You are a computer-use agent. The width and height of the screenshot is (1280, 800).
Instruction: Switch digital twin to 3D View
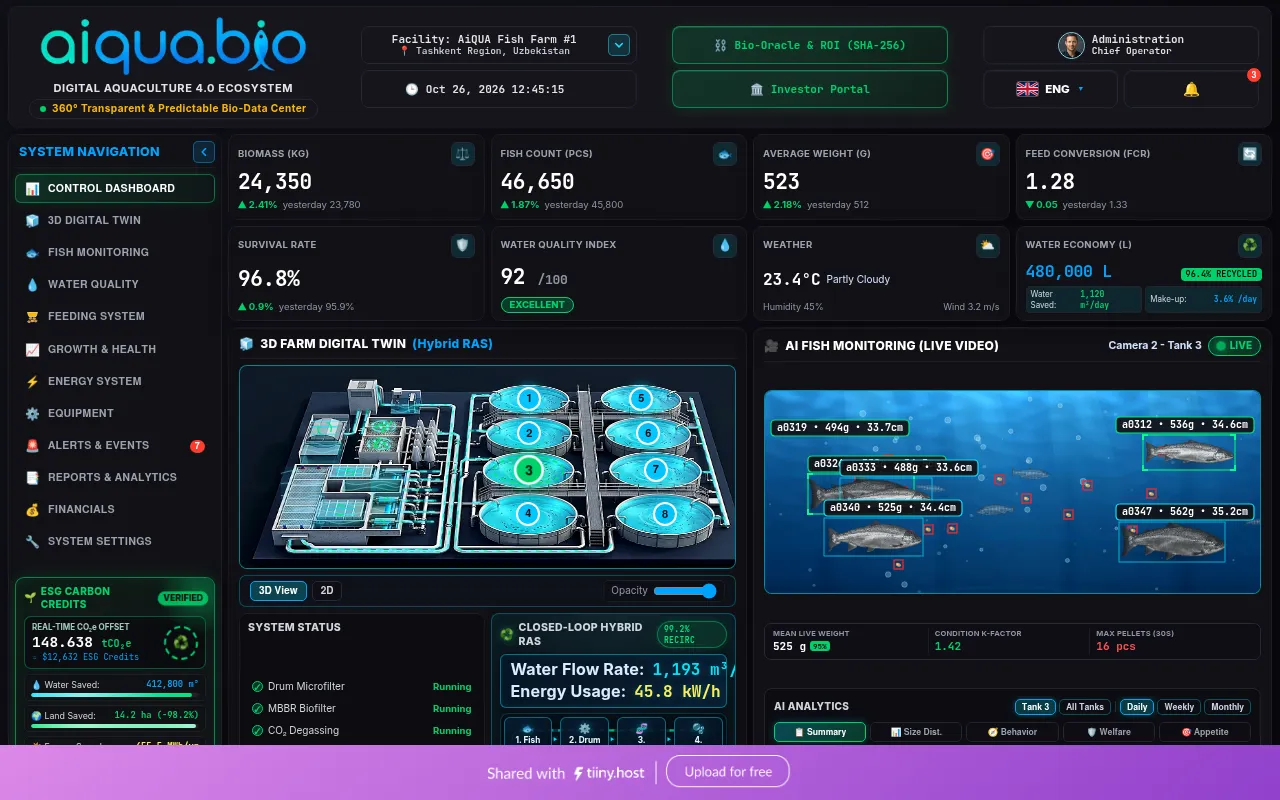pyautogui.click(x=278, y=591)
